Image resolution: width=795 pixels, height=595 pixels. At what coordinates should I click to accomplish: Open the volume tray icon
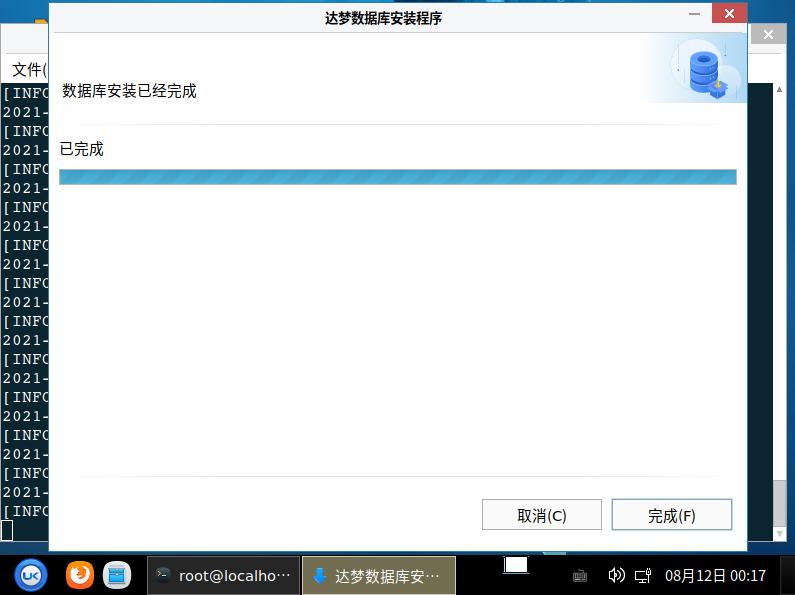616,575
